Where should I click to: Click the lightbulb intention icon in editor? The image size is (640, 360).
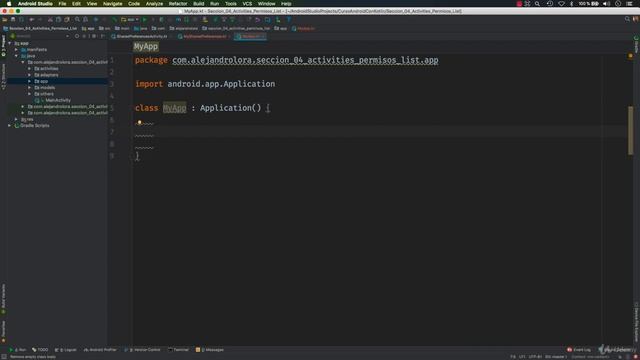[140, 122]
